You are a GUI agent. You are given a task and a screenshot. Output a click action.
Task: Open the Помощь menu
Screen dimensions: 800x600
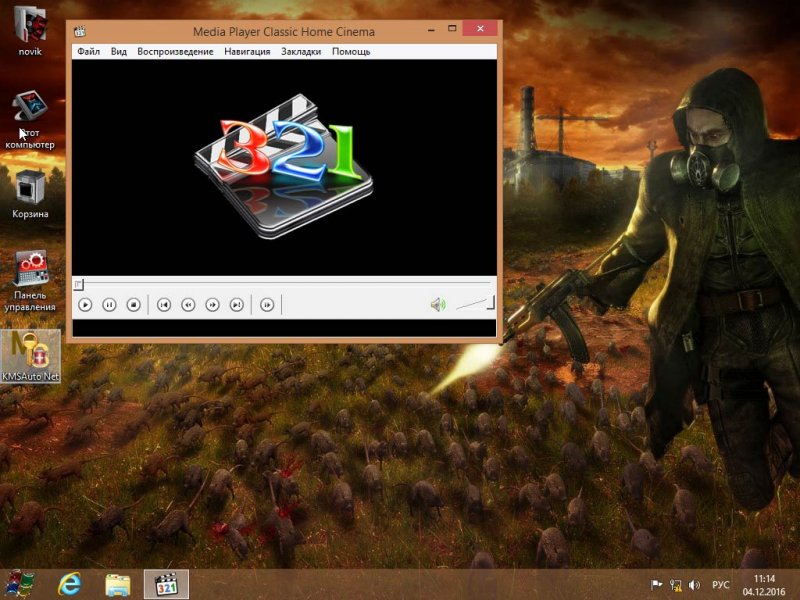[x=351, y=52]
